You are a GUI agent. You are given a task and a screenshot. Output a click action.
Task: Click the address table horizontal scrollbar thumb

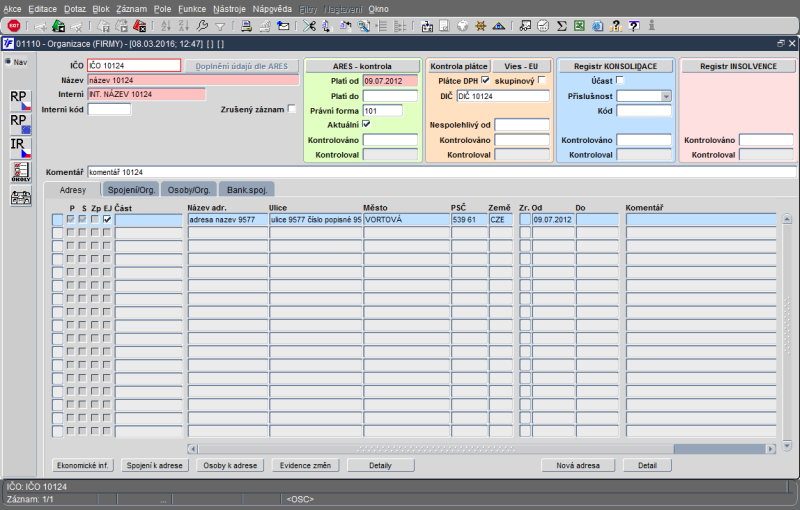[436, 449]
